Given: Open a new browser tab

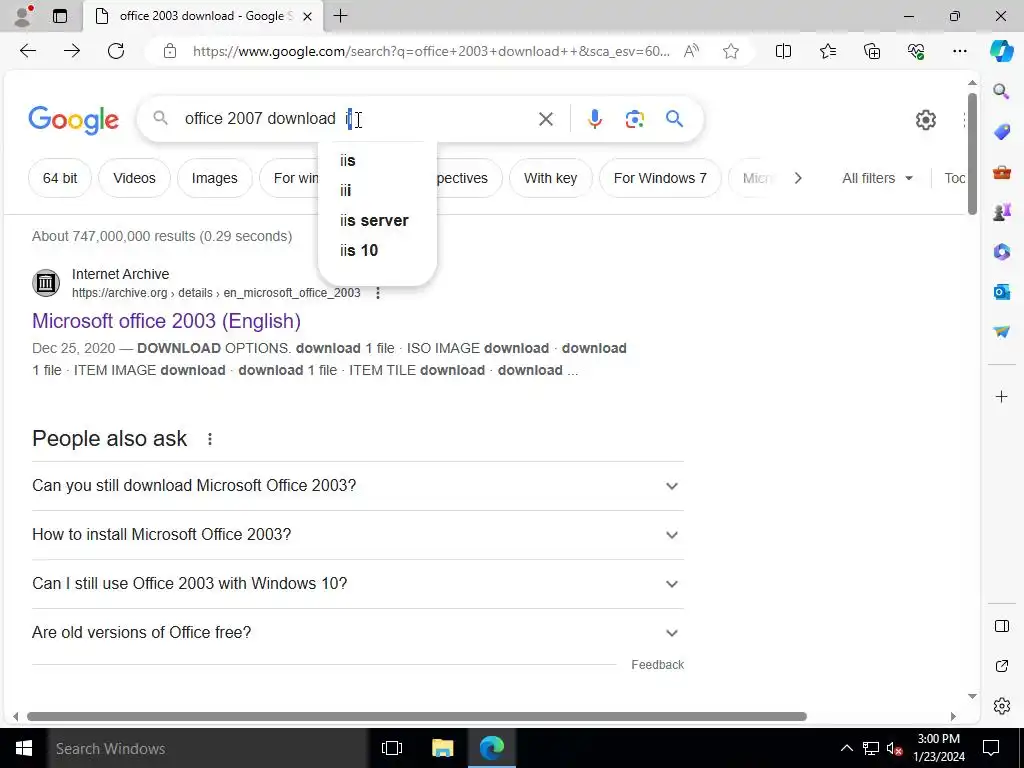Looking at the screenshot, I should click(x=340, y=16).
